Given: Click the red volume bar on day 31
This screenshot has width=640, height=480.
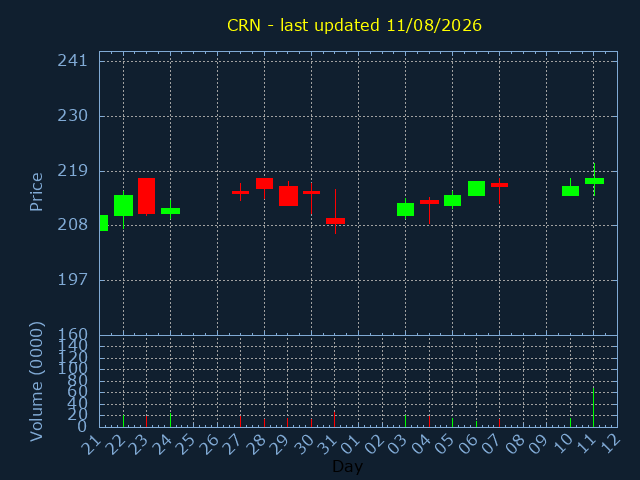Looking at the screenshot, I should coord(334,419).
